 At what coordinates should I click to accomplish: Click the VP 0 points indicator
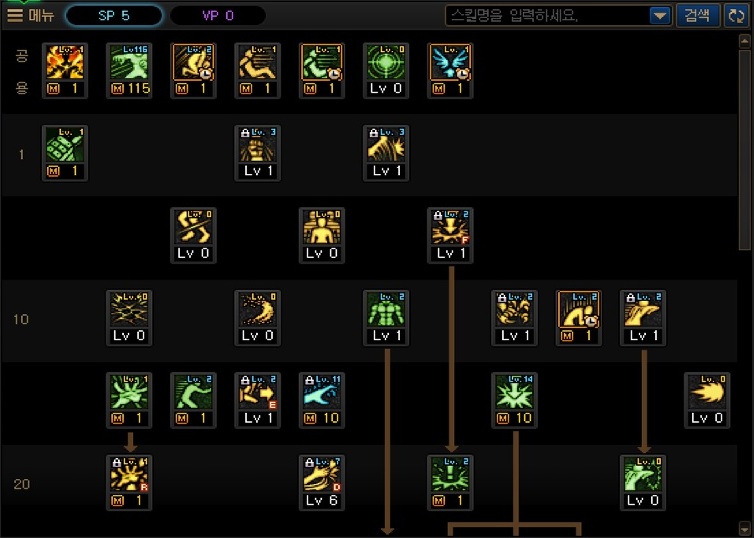coord(218,15)
